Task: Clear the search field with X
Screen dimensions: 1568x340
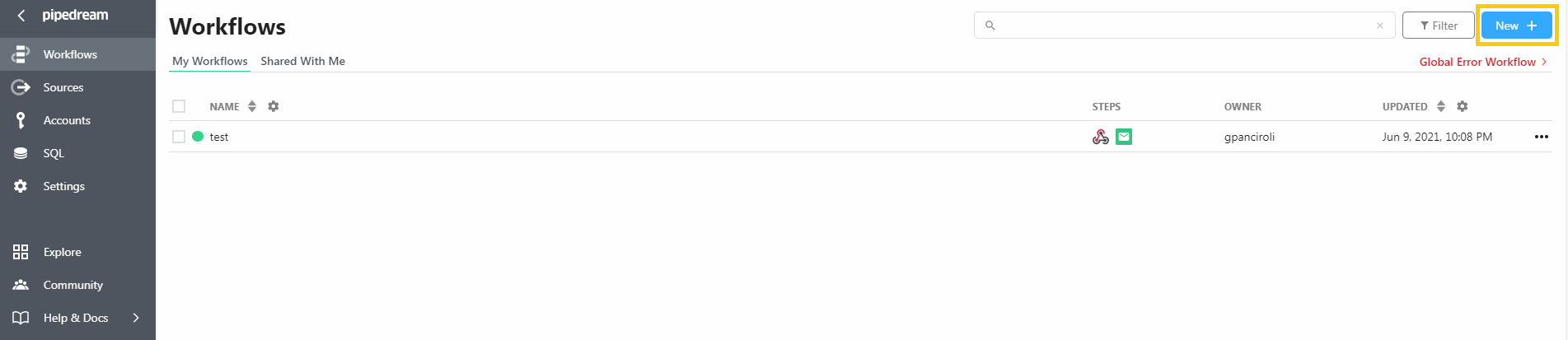Action: 1380,26
